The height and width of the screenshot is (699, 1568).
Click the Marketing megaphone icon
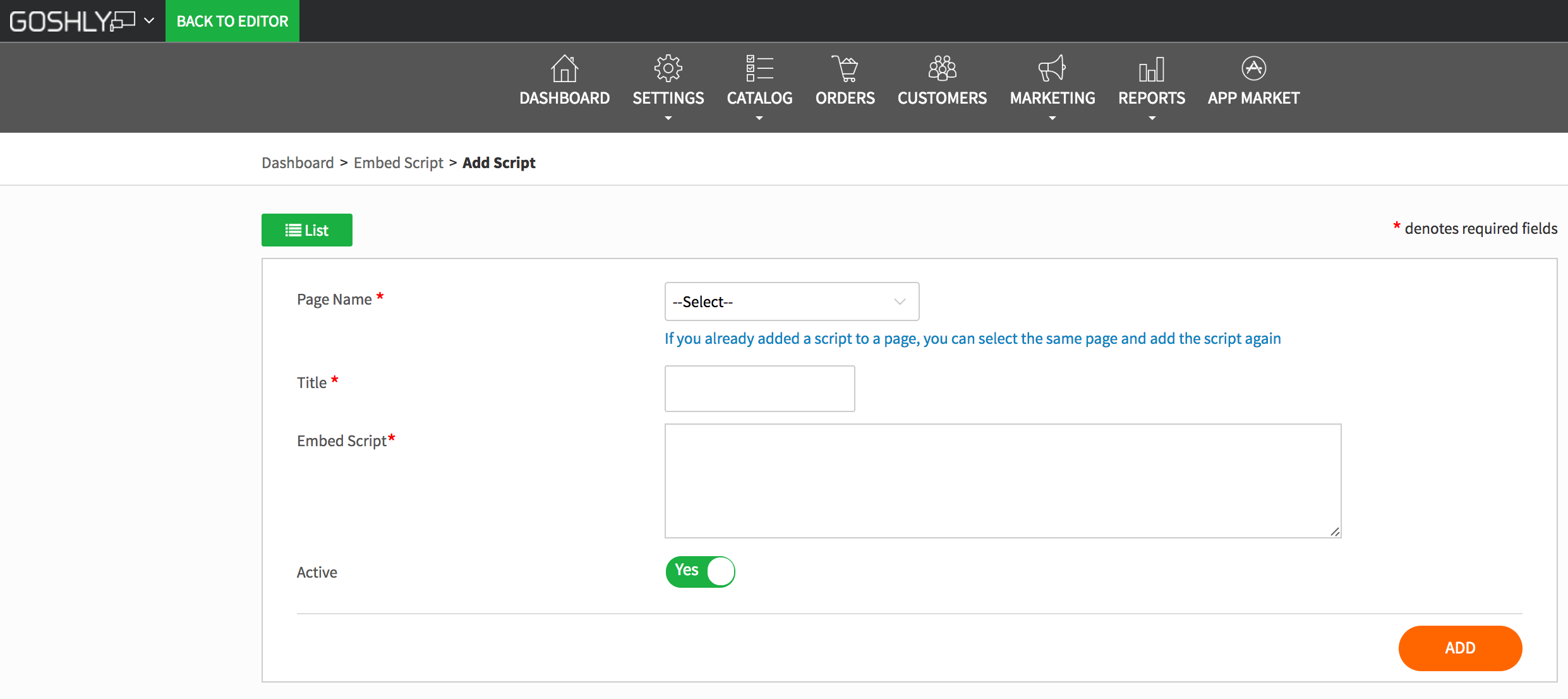1052,69
